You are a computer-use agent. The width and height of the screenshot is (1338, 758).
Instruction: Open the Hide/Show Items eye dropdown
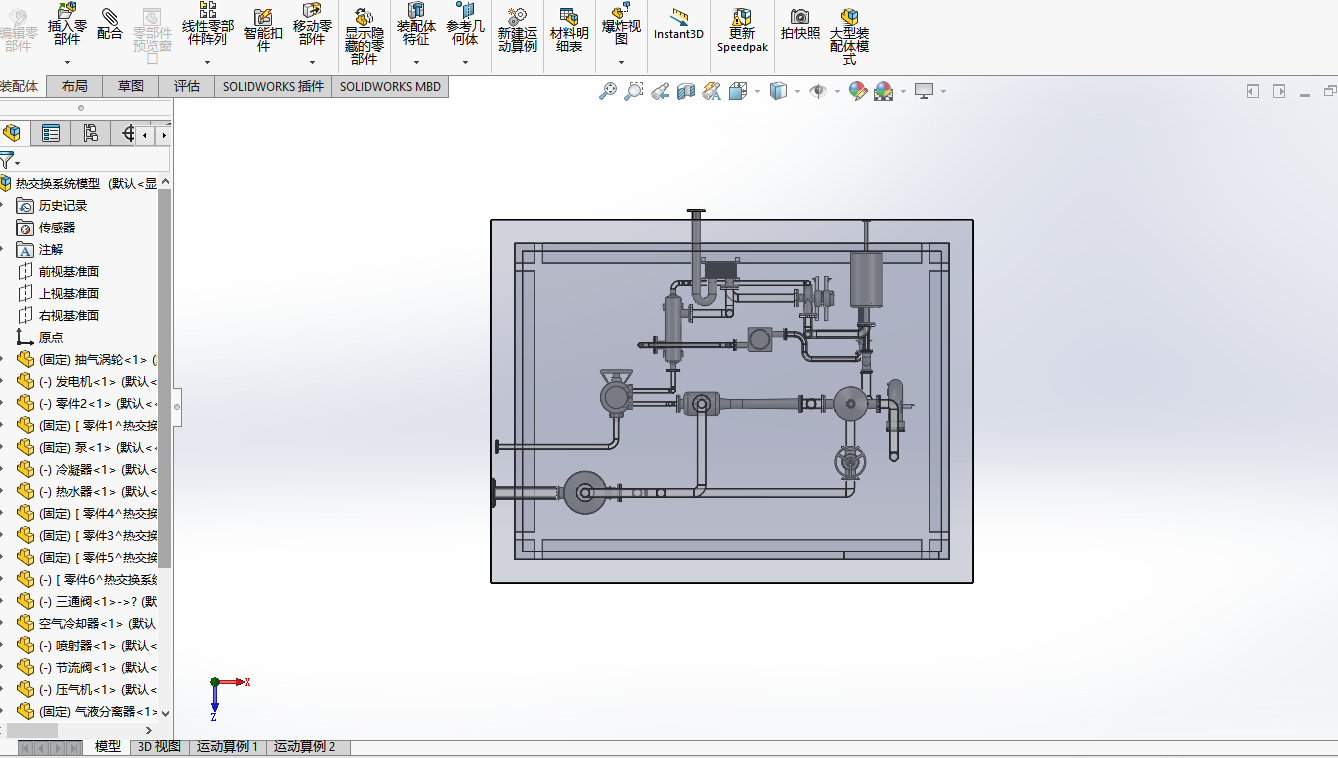(x=837, y=92)
